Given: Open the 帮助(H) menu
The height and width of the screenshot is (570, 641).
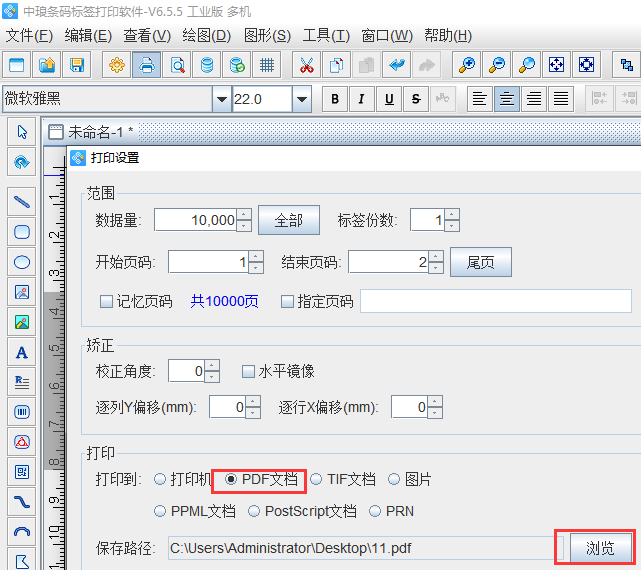Looking at the screenshot, I should [x=448, y=36].
